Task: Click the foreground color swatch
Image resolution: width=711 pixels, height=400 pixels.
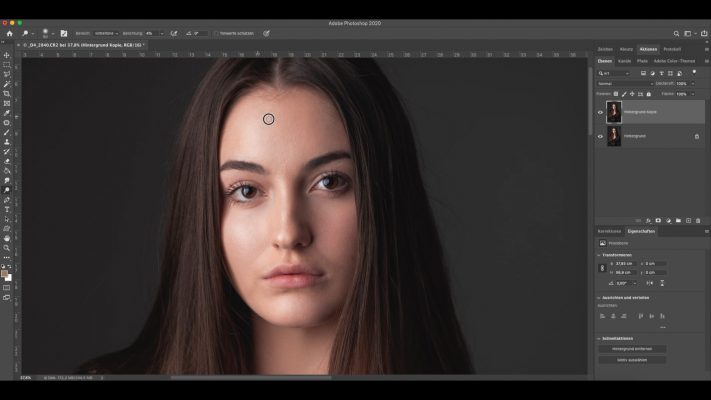Action: (x=6, y=272)
